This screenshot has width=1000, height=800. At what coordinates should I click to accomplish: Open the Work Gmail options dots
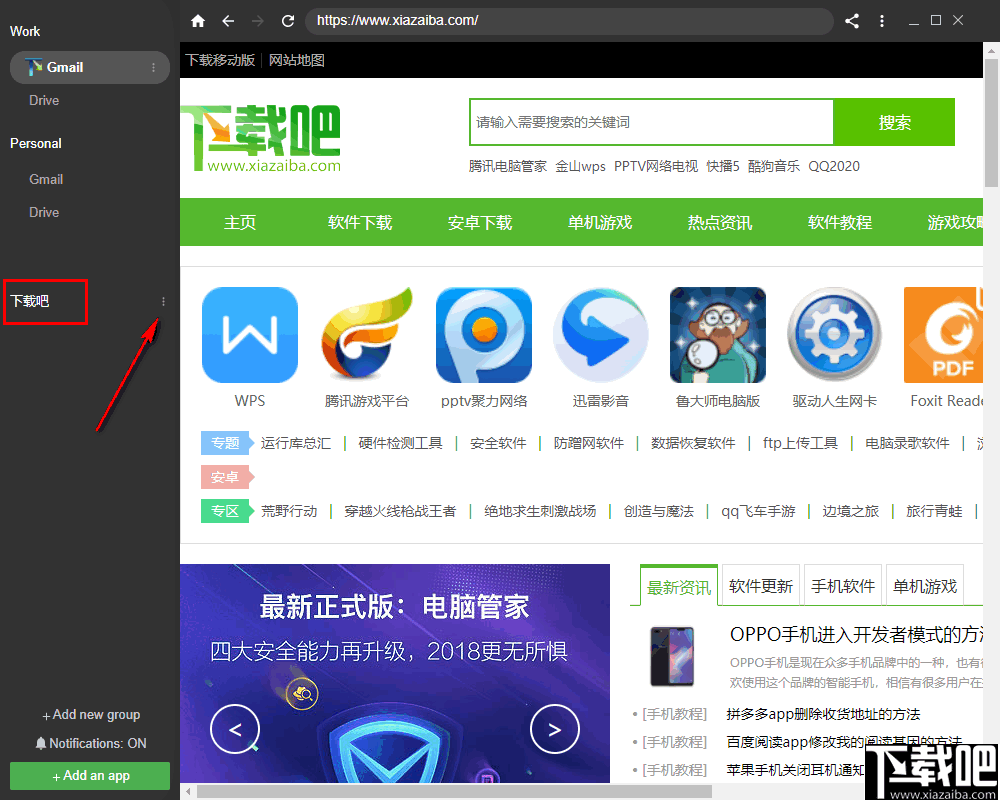153,68
